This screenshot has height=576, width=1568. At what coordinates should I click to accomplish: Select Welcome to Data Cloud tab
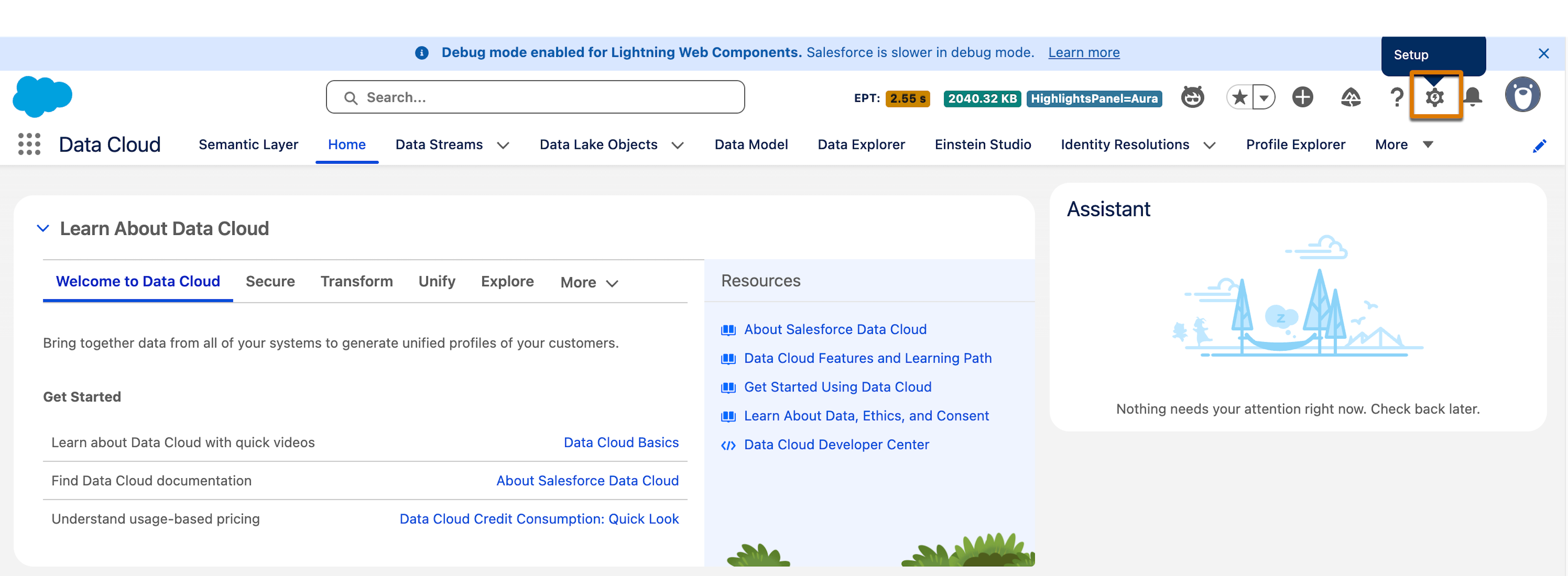point(138,281)
